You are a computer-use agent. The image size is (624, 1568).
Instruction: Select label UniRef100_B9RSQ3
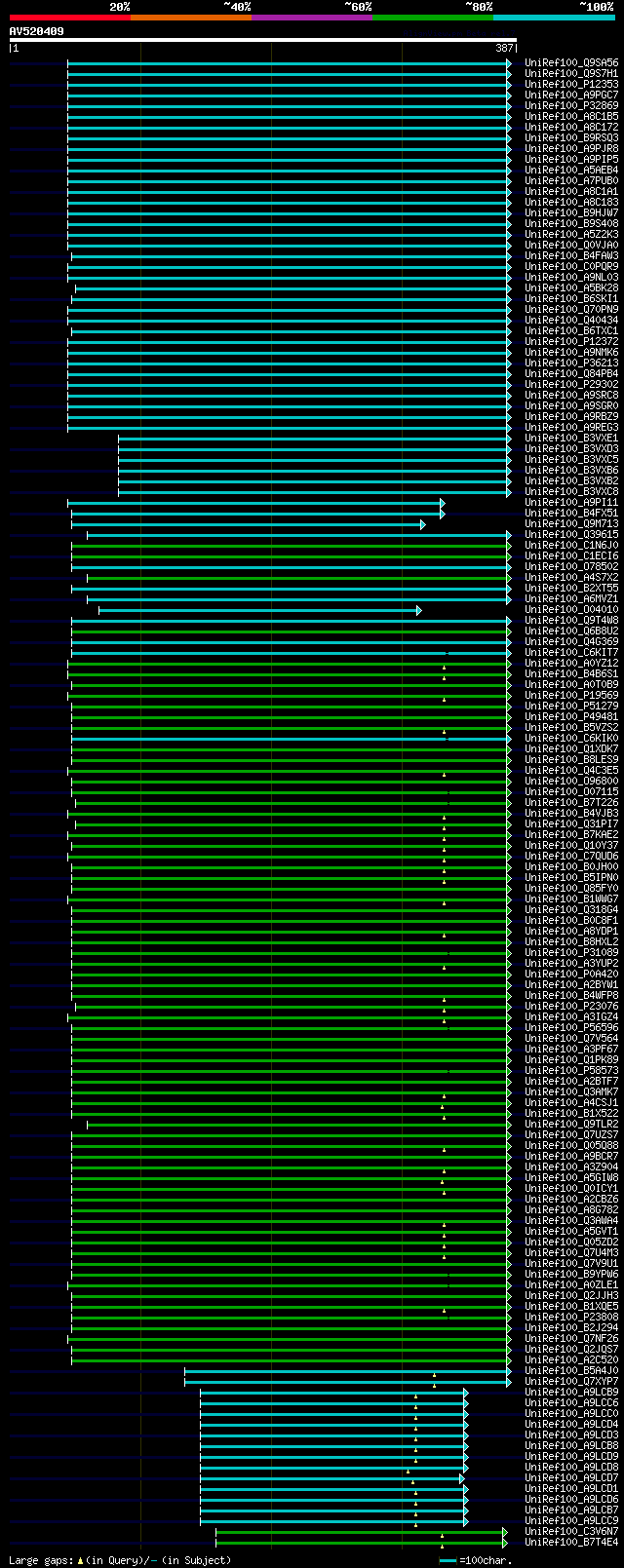571,137
